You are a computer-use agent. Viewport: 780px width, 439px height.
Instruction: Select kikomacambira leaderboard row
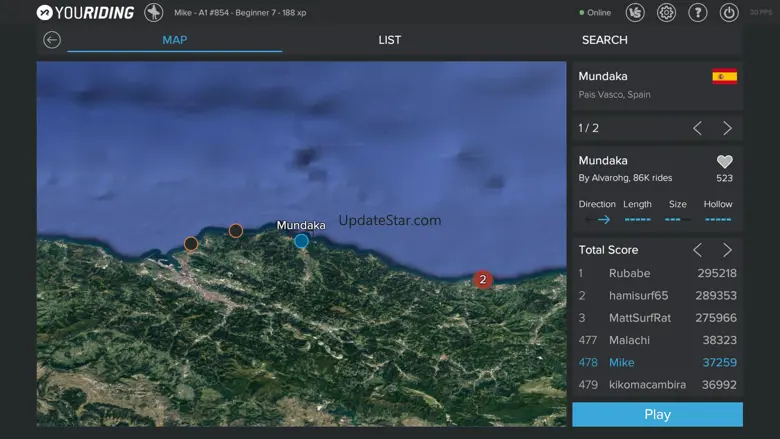pyautogui.click(x=657, y=385)
